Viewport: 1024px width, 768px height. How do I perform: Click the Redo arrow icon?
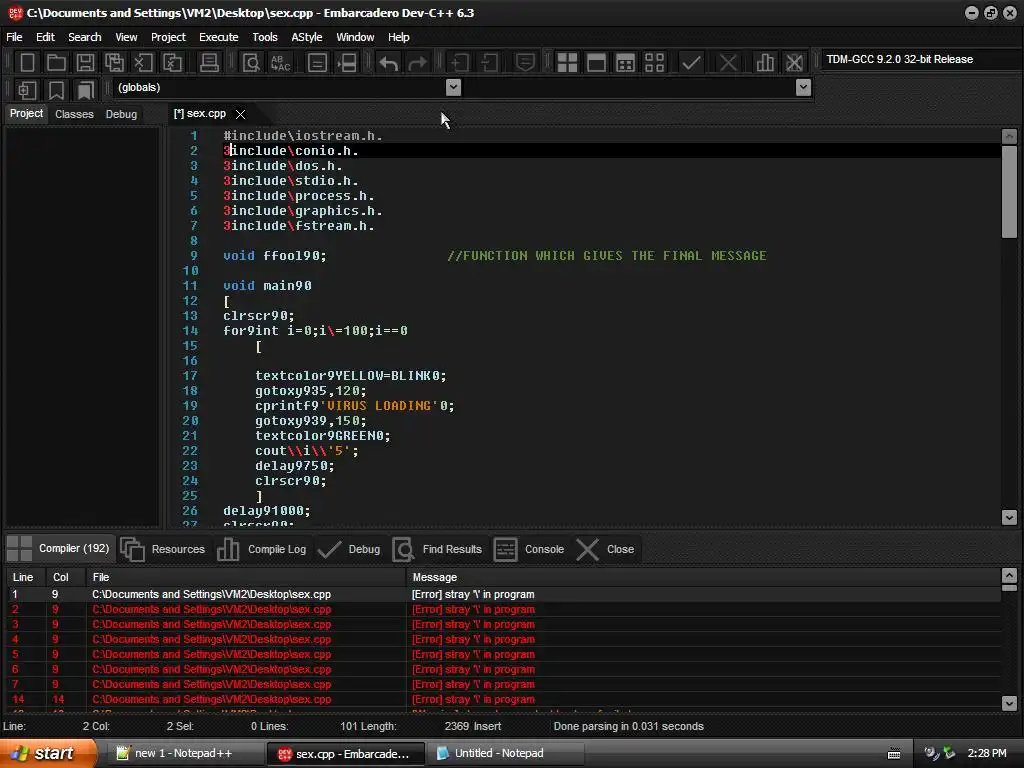[x=417, y=63]
